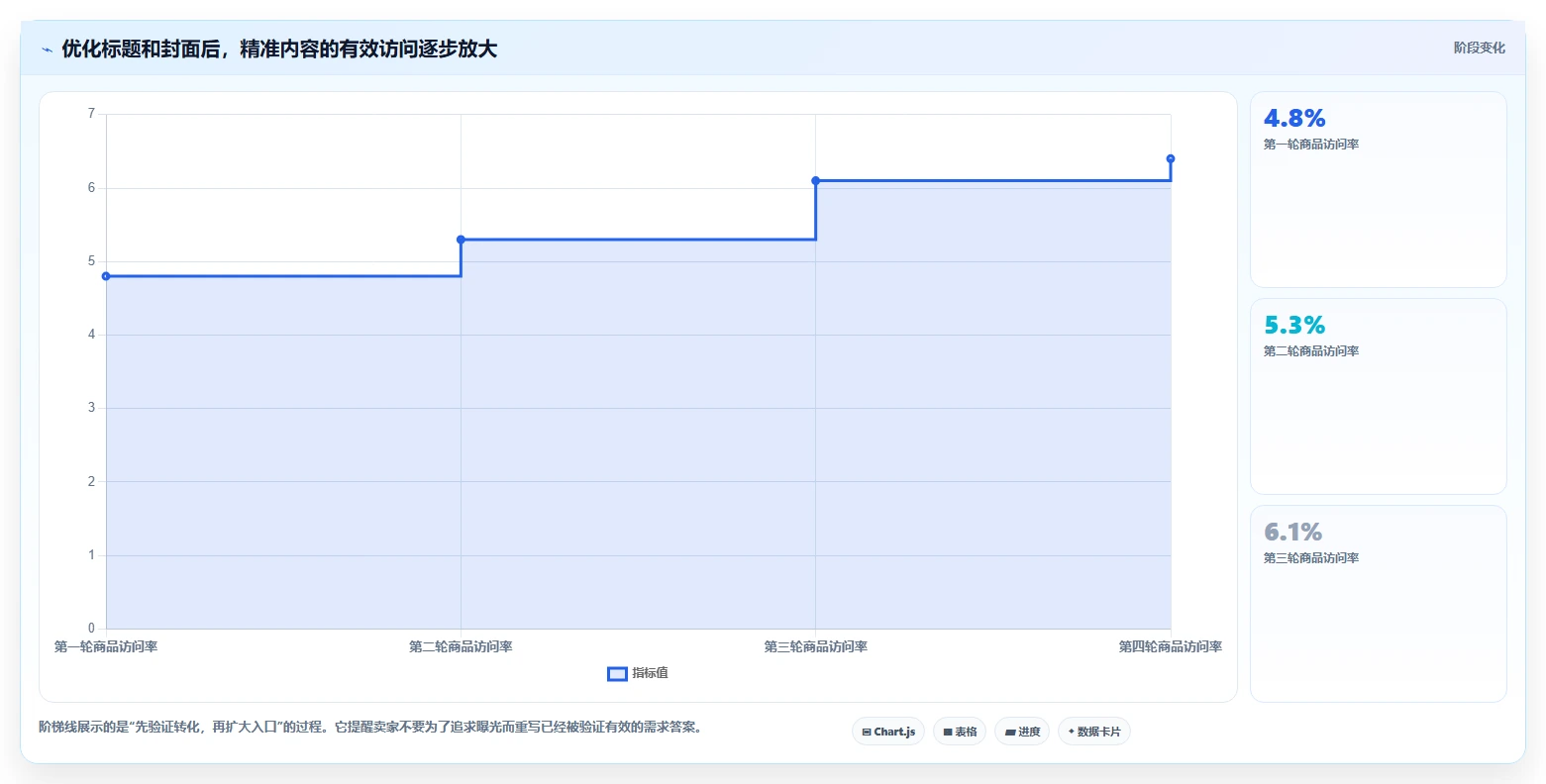Select the 表格 tag chip
Screen dimensions: 1546x784
click(960, 732)
